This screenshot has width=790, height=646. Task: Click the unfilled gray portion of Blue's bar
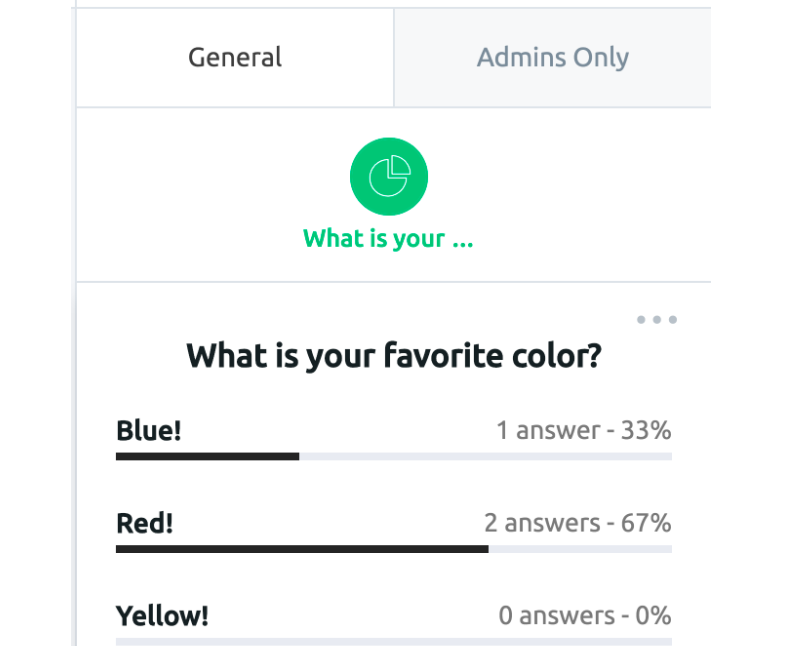pos(486,457)
